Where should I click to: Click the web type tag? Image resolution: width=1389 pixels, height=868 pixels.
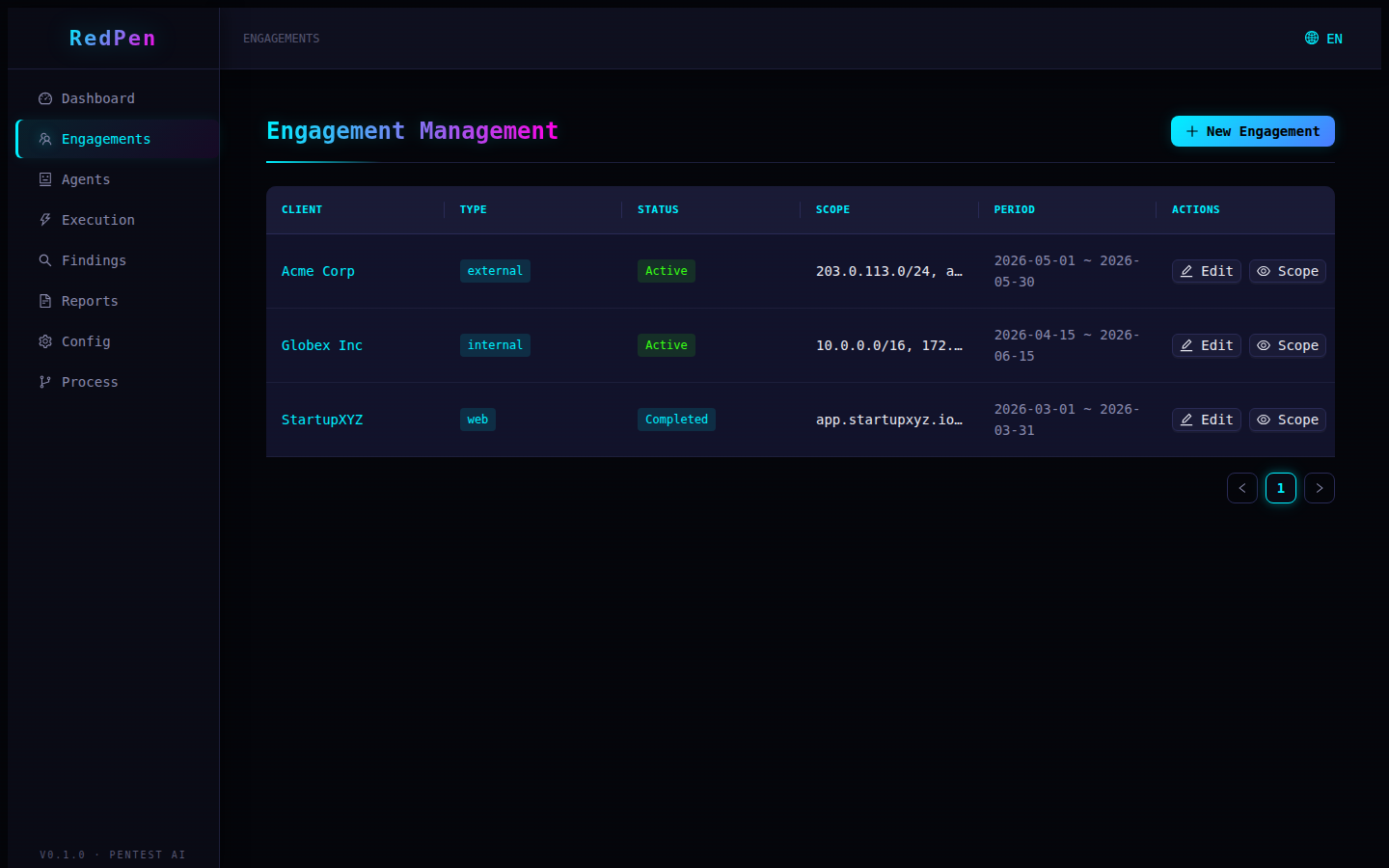pos(477,420)
